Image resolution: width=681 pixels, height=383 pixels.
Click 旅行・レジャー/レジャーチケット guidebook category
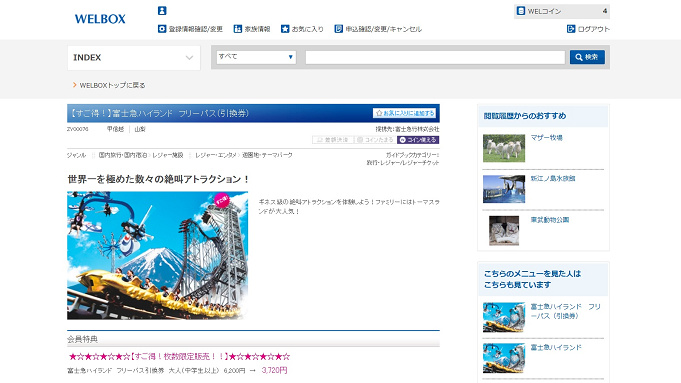403,163
